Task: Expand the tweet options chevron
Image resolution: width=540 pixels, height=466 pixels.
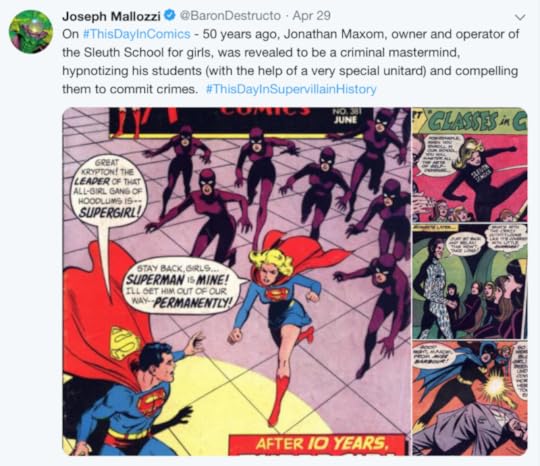Action: point(520,17)
